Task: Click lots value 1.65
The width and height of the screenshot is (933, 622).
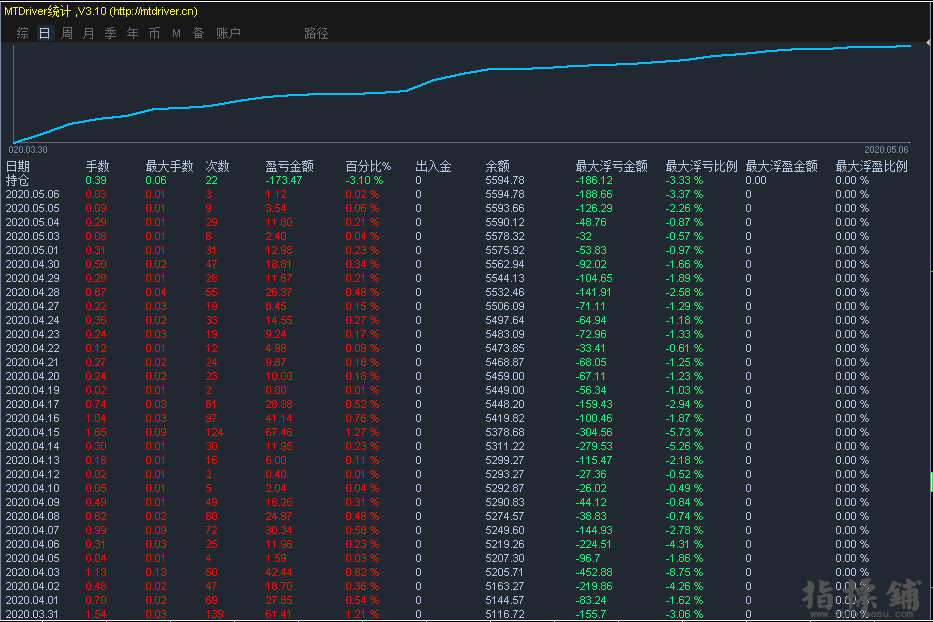Action: [96, 432]
